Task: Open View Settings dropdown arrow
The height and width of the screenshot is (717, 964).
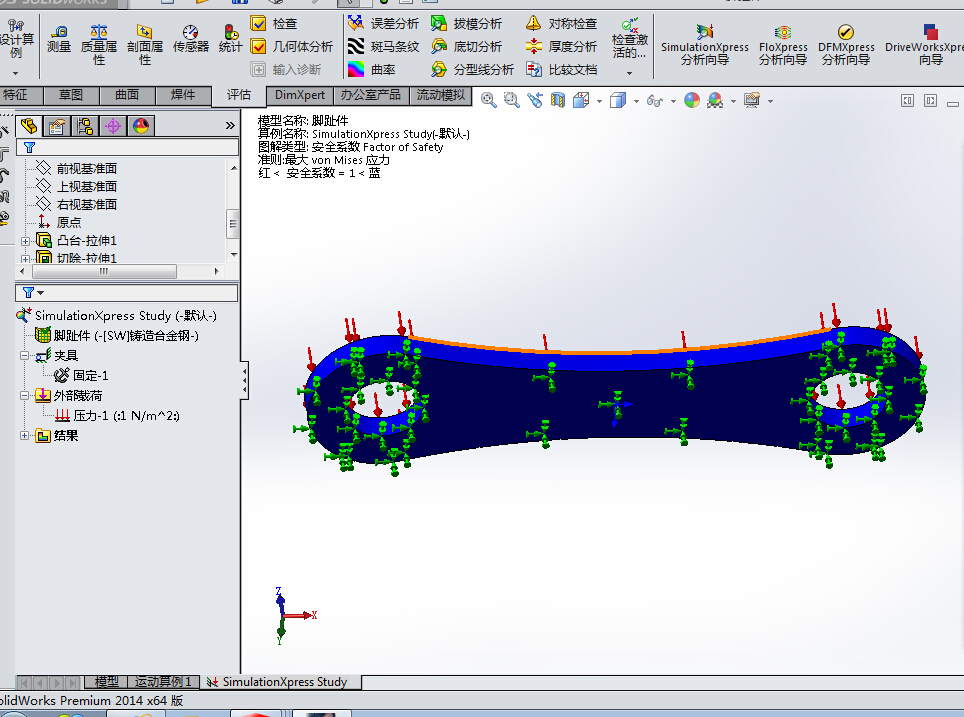Action: click(x=770, y=101)
